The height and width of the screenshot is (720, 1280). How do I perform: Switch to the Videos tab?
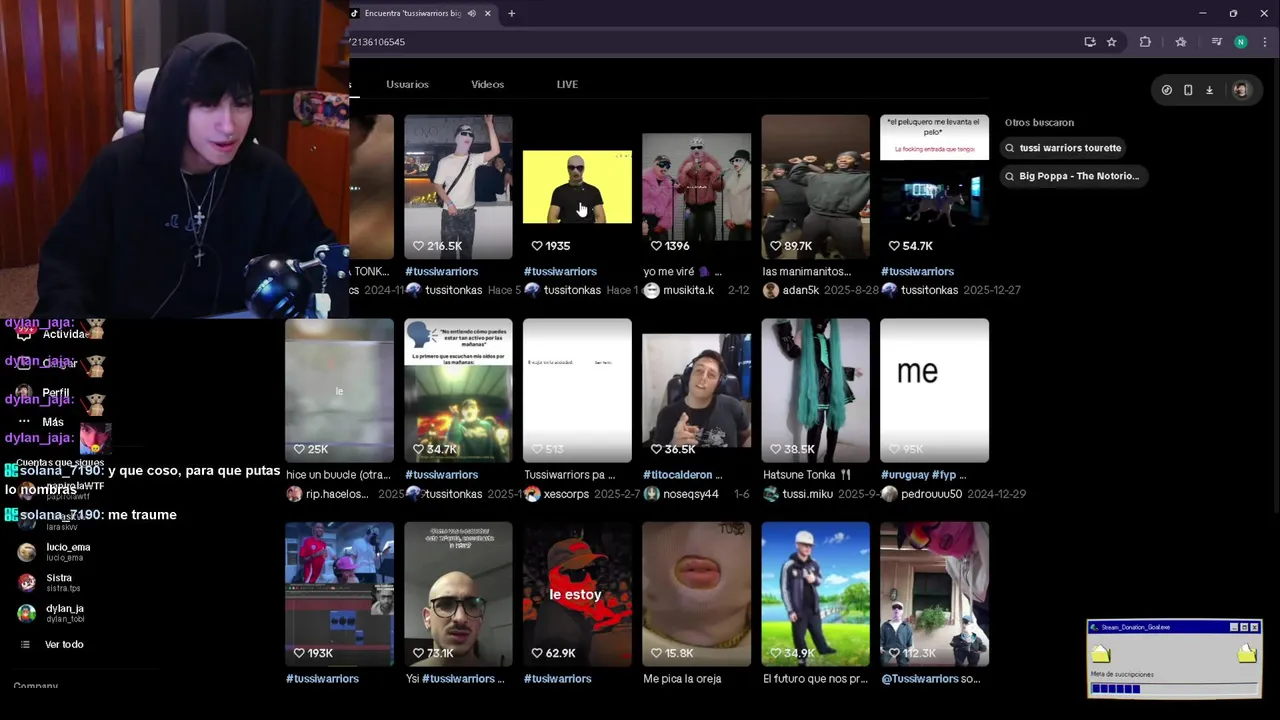point(488,84)
